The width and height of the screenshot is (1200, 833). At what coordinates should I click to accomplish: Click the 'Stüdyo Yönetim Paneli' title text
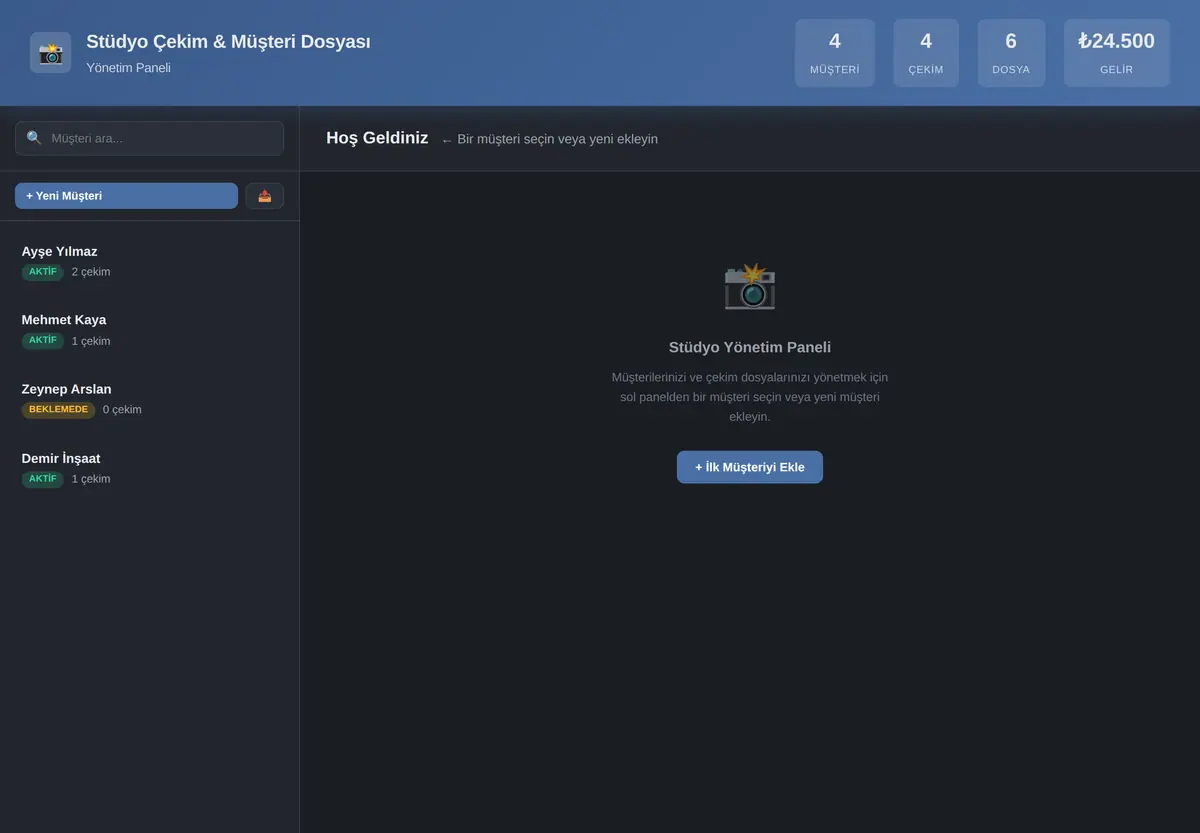750,347
